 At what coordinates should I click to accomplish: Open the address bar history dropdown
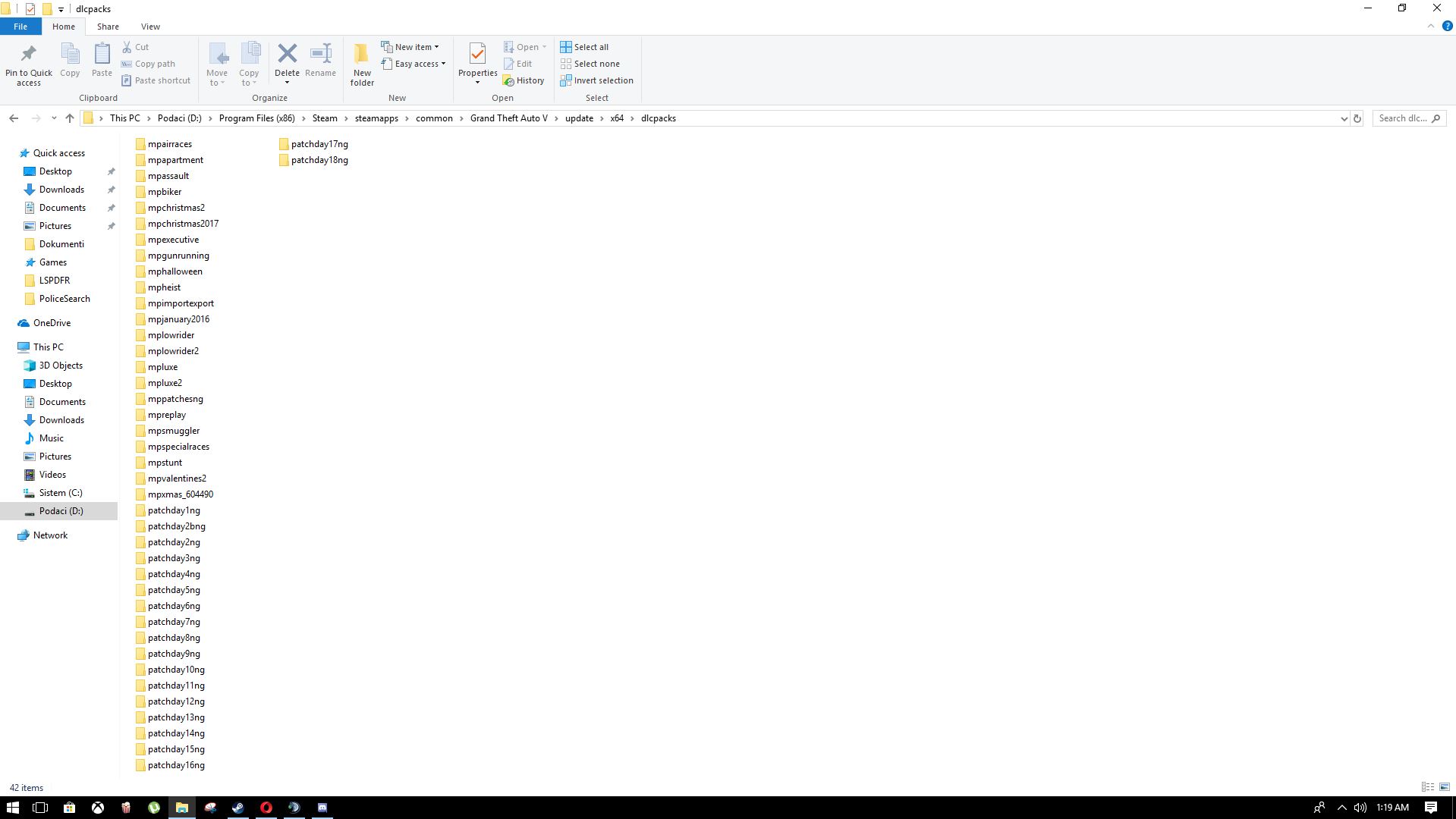(x=1344, y=118)
